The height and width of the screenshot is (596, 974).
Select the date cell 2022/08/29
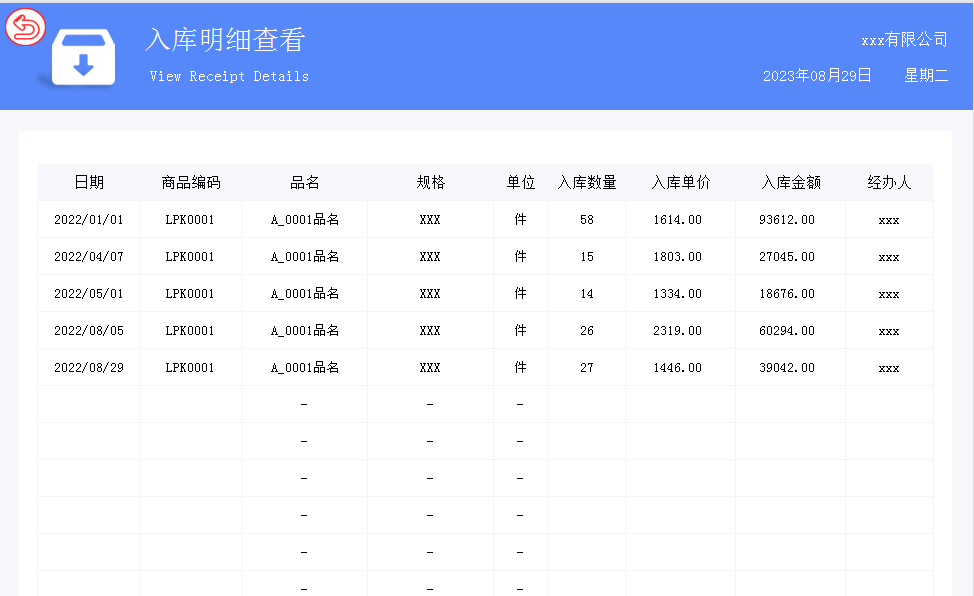[89, 367]
